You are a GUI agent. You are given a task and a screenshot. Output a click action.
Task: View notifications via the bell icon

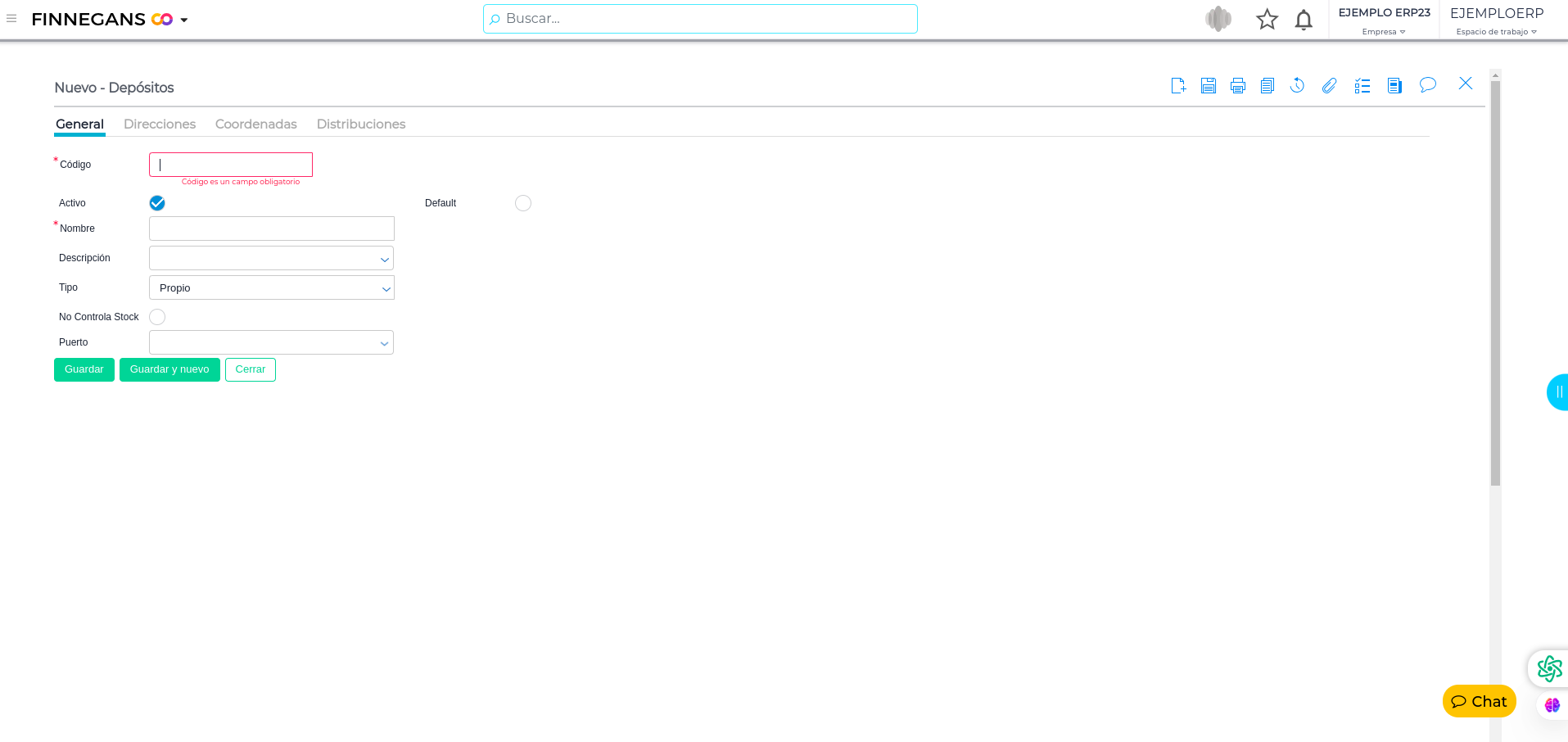point(1304,19)
